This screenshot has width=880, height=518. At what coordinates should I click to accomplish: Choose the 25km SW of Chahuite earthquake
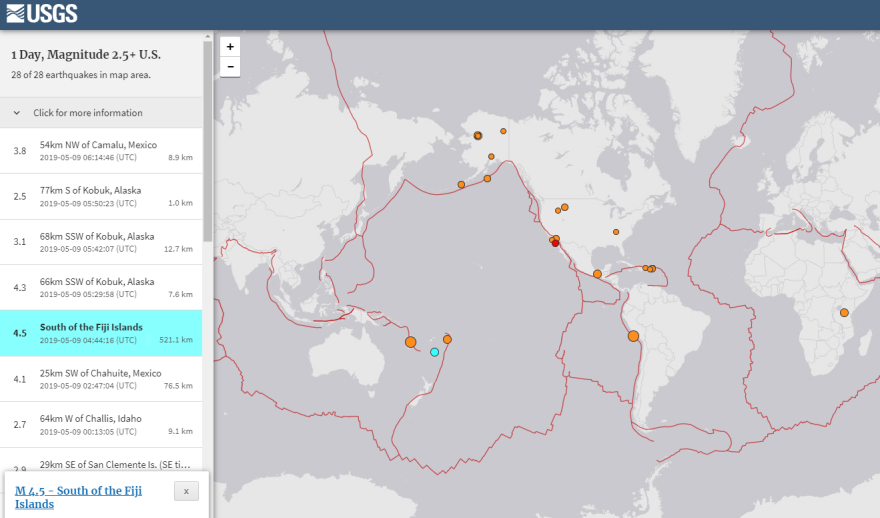(100, 379)
